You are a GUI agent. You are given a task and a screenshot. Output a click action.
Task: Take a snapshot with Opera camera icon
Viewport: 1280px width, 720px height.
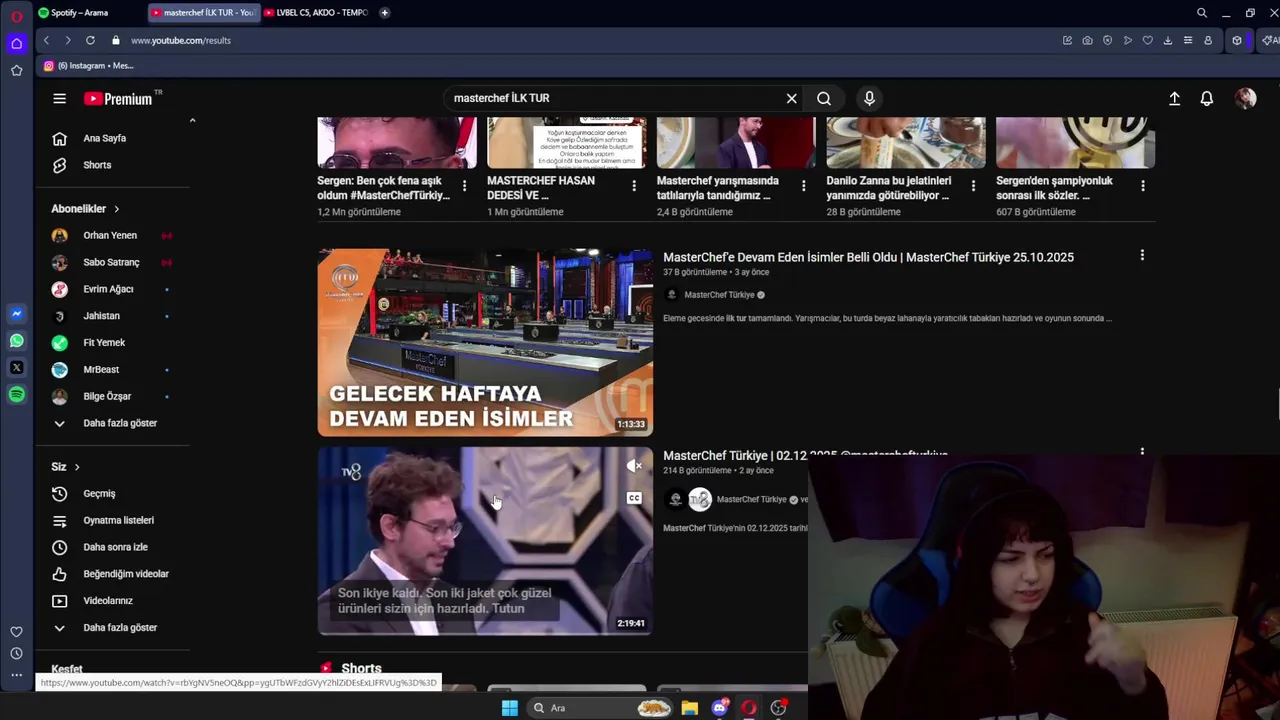point(1087,40)
